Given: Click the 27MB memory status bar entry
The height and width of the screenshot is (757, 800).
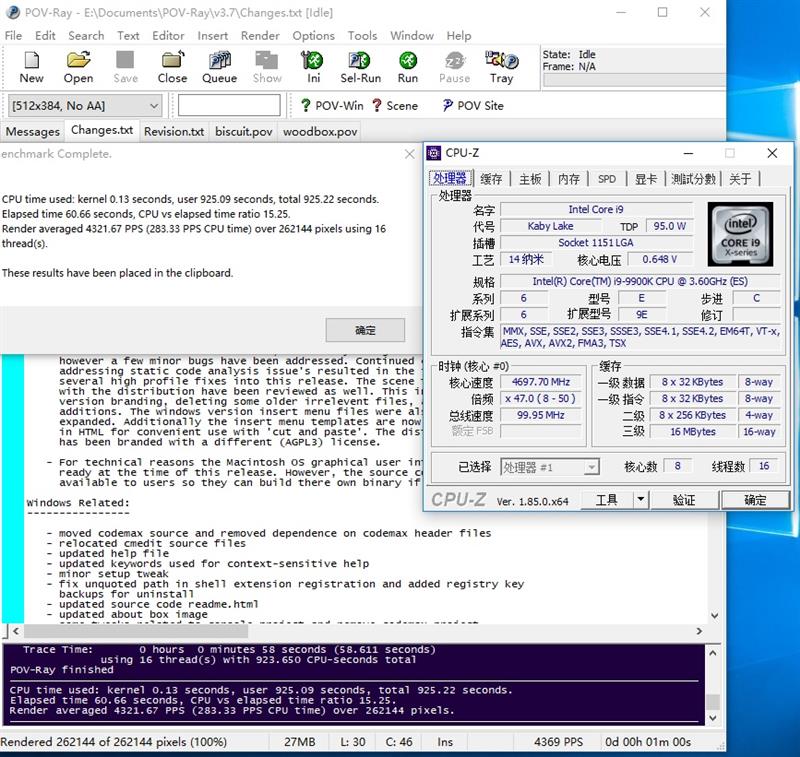Looking at the screenshot, I should point(299,742).
